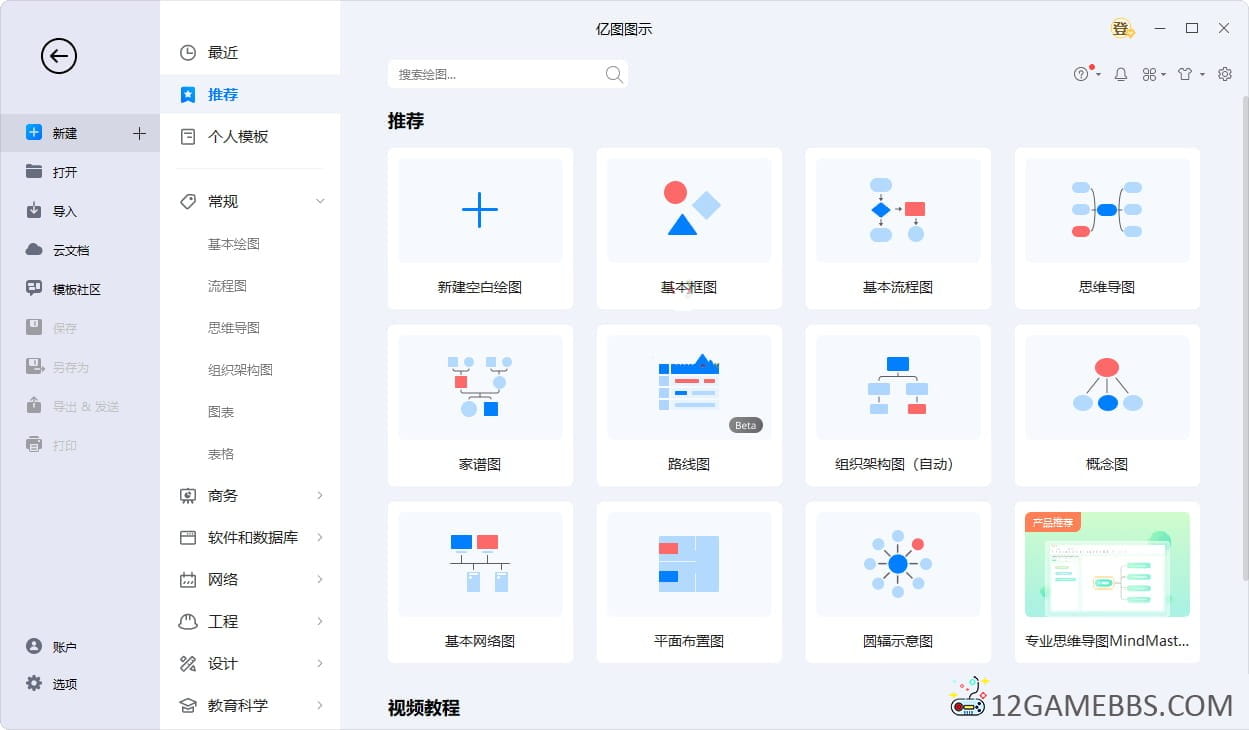The width and height of the screenshot is (1249, 730).
Task: Open the help question mark dropdown
Action: (1085, 74)
